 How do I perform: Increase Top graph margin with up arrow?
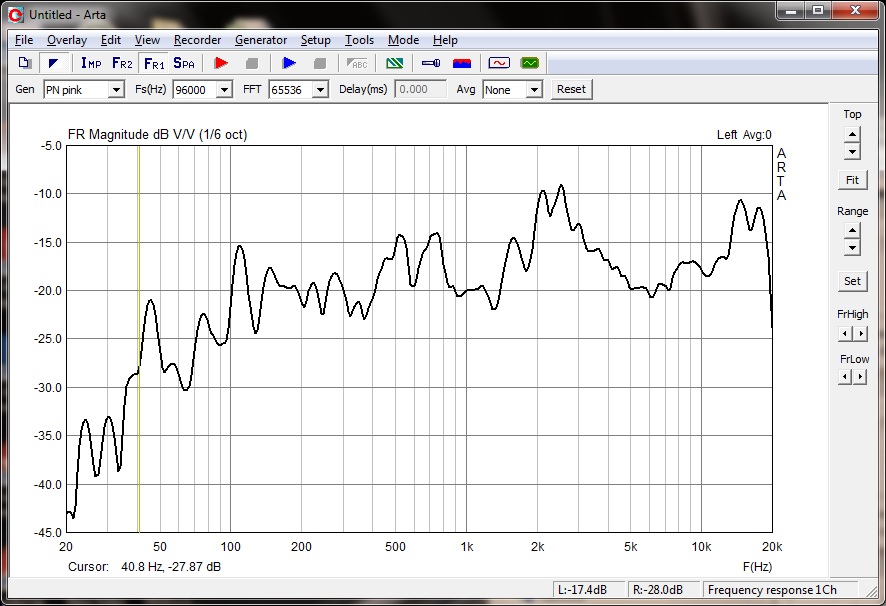[852, 135]
